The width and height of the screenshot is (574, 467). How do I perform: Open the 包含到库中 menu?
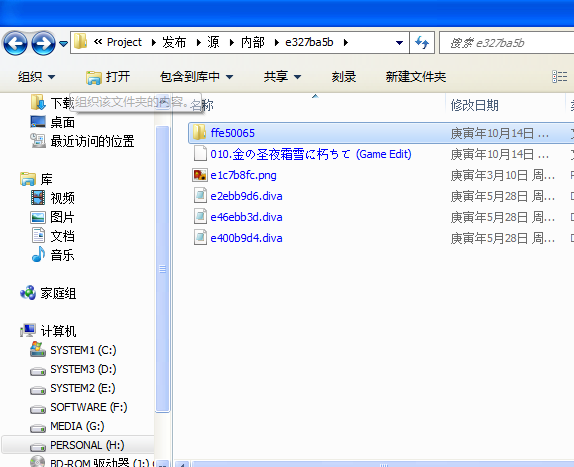(196, 77)
